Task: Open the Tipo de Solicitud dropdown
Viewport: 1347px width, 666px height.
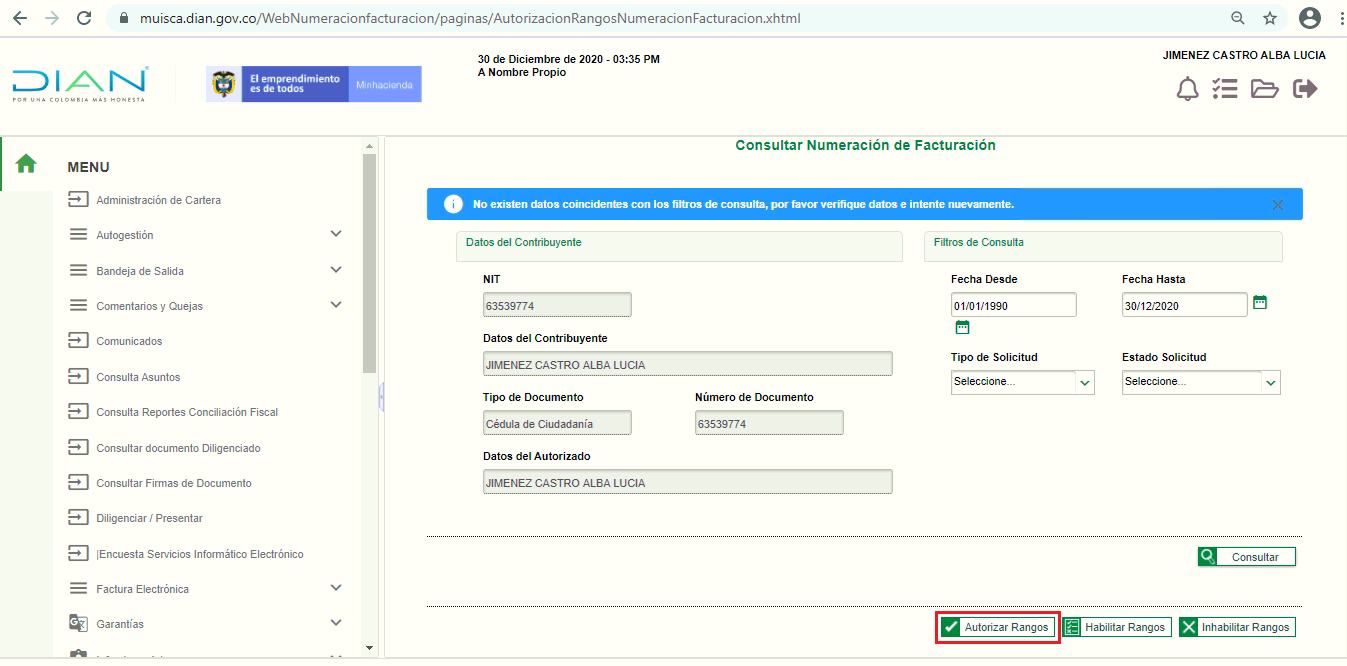Action: [x=1022, y=382]
